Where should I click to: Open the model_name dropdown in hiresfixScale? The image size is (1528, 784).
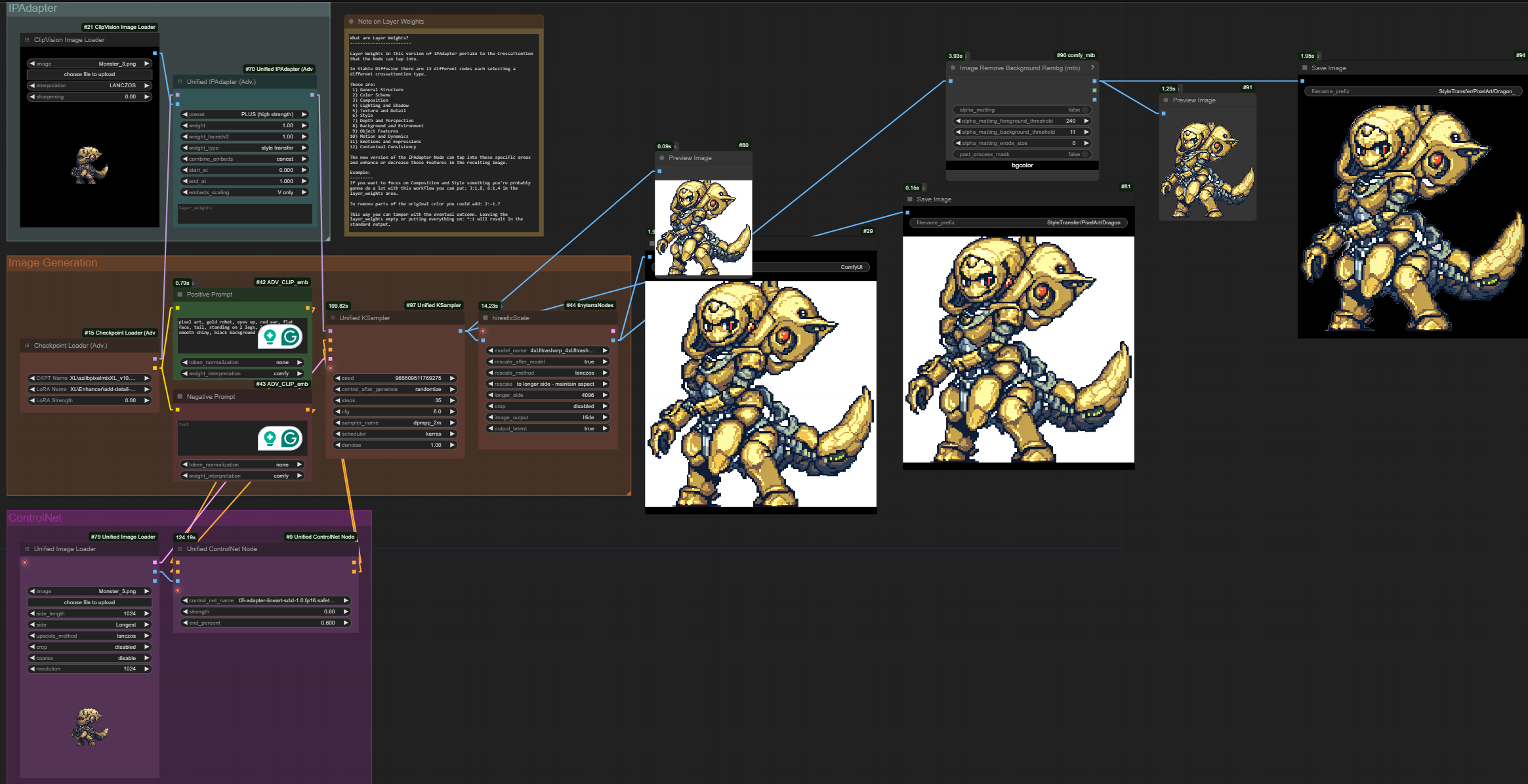(548, 351)
